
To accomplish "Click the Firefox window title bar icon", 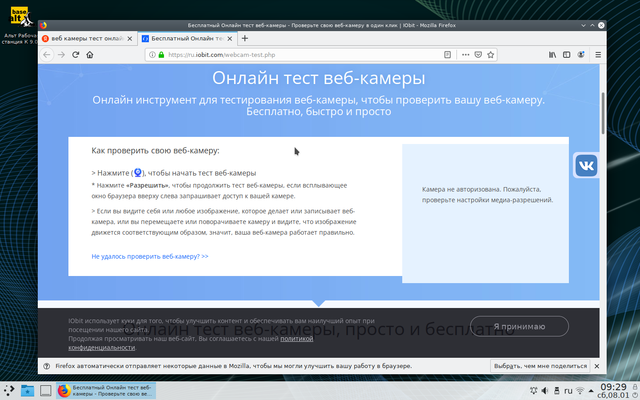I will (44, 25).
